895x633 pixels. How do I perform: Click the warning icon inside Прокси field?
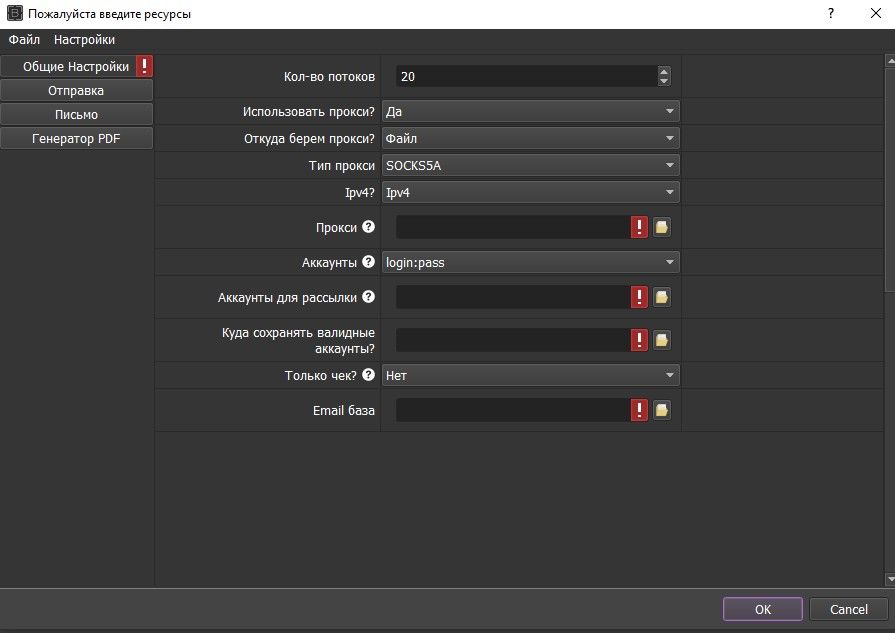[x=638, y=227]
